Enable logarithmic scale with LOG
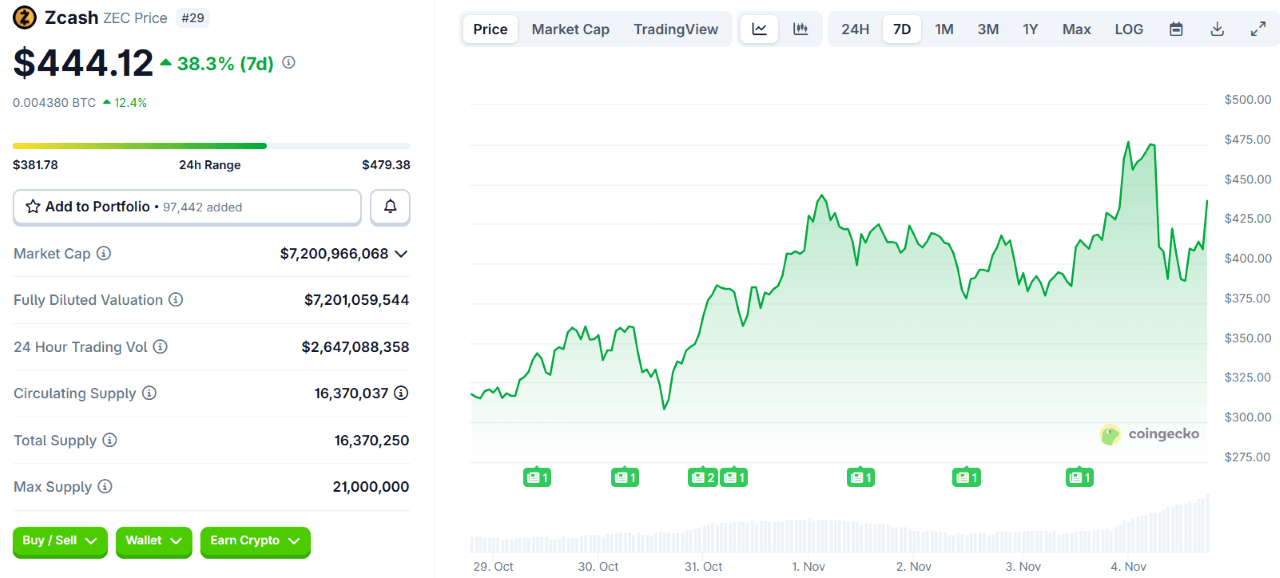Screen dimensions: 1280x578 tap(1128, 29)
